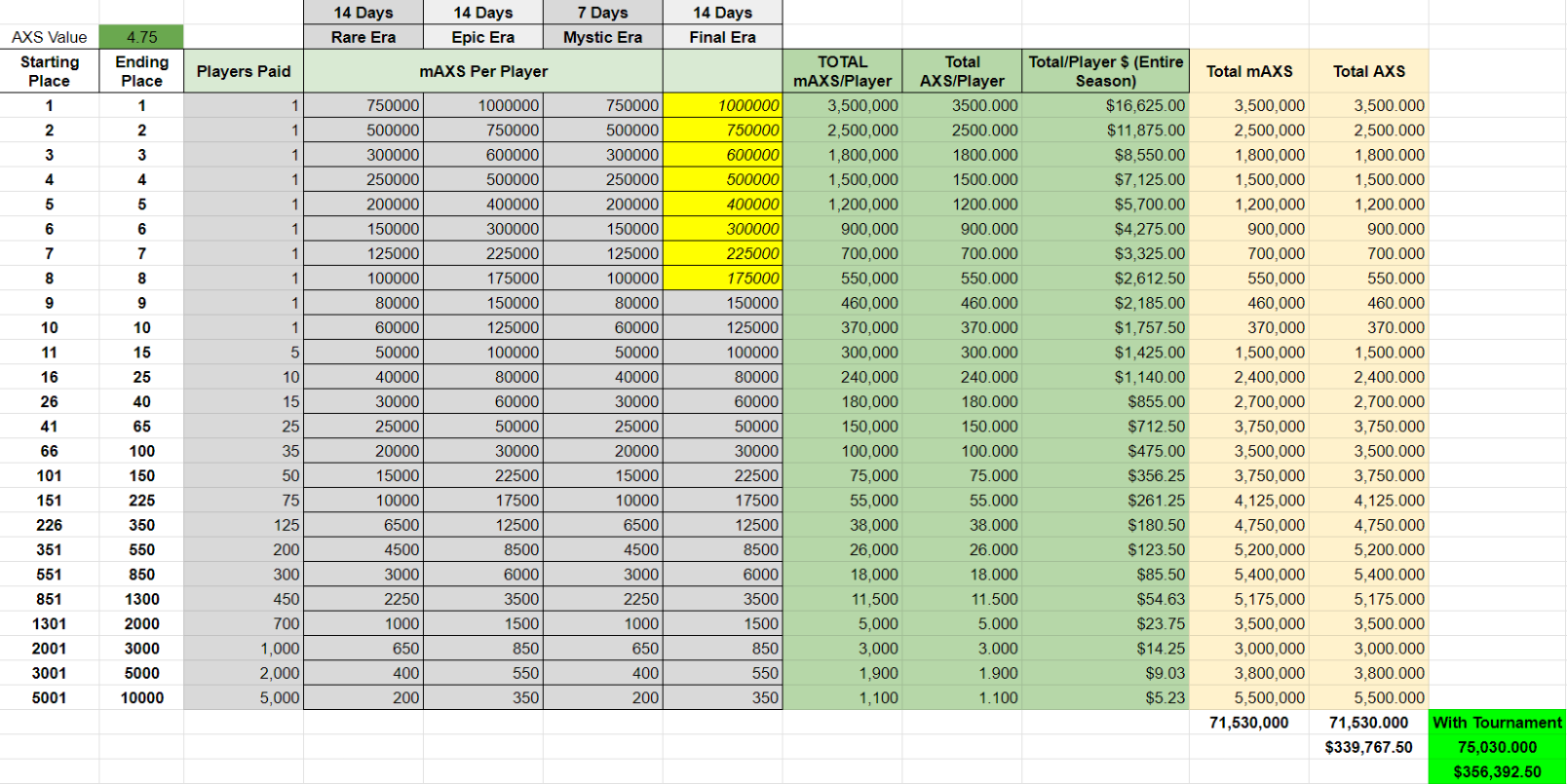1567x784 pixels.
Task: Click the 2,700.000 Total AXS cell
Action: (x=1369, y=401)
